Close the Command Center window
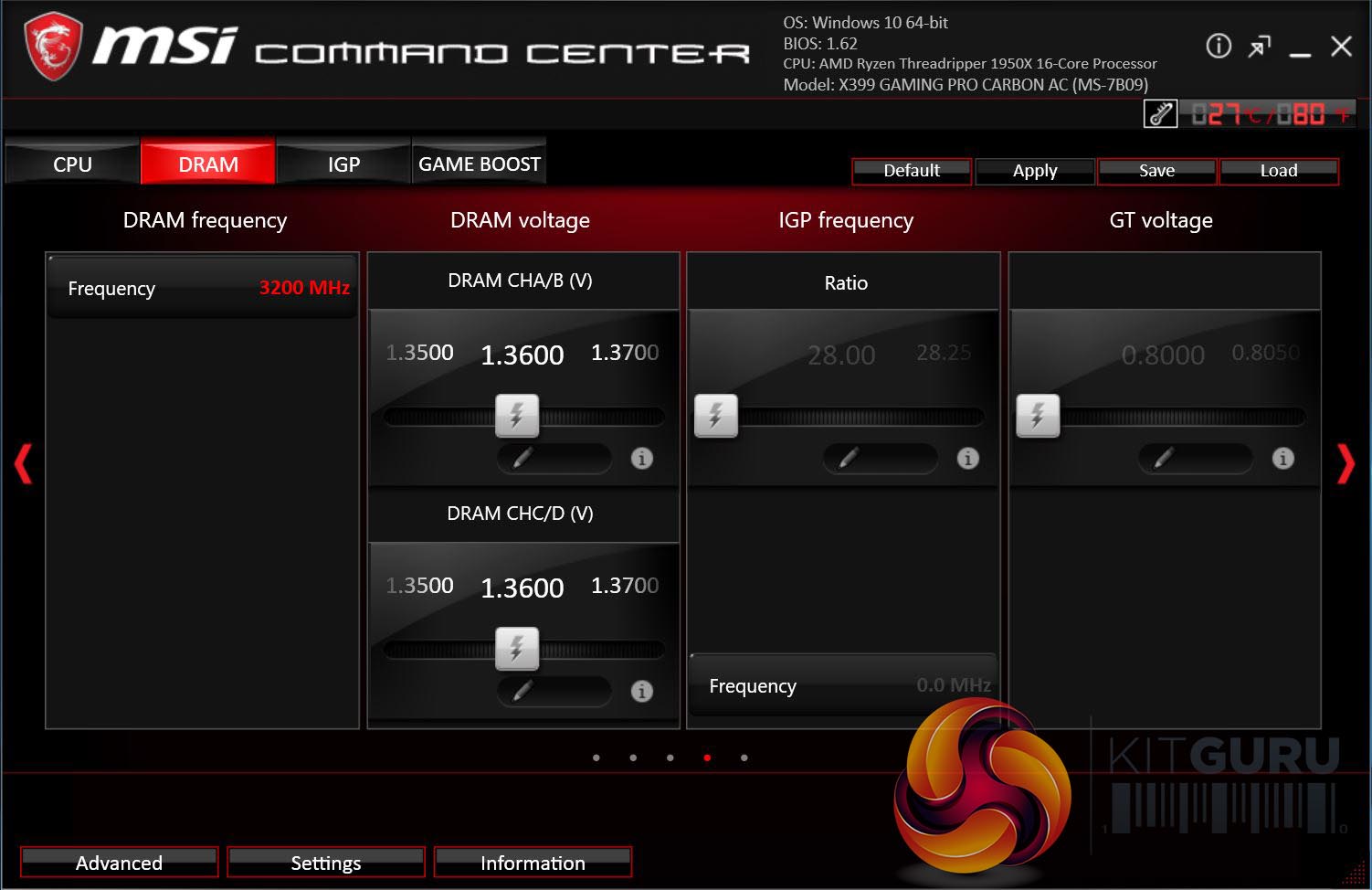1372x890 pixels. (x=1341, y=47)
